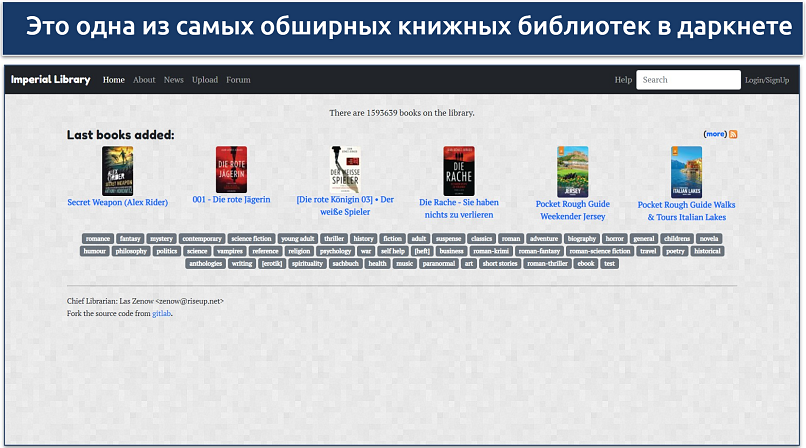The image size is (806, 448).
Task: Filter by the romance tag
Action: click(x=98, y=239)
